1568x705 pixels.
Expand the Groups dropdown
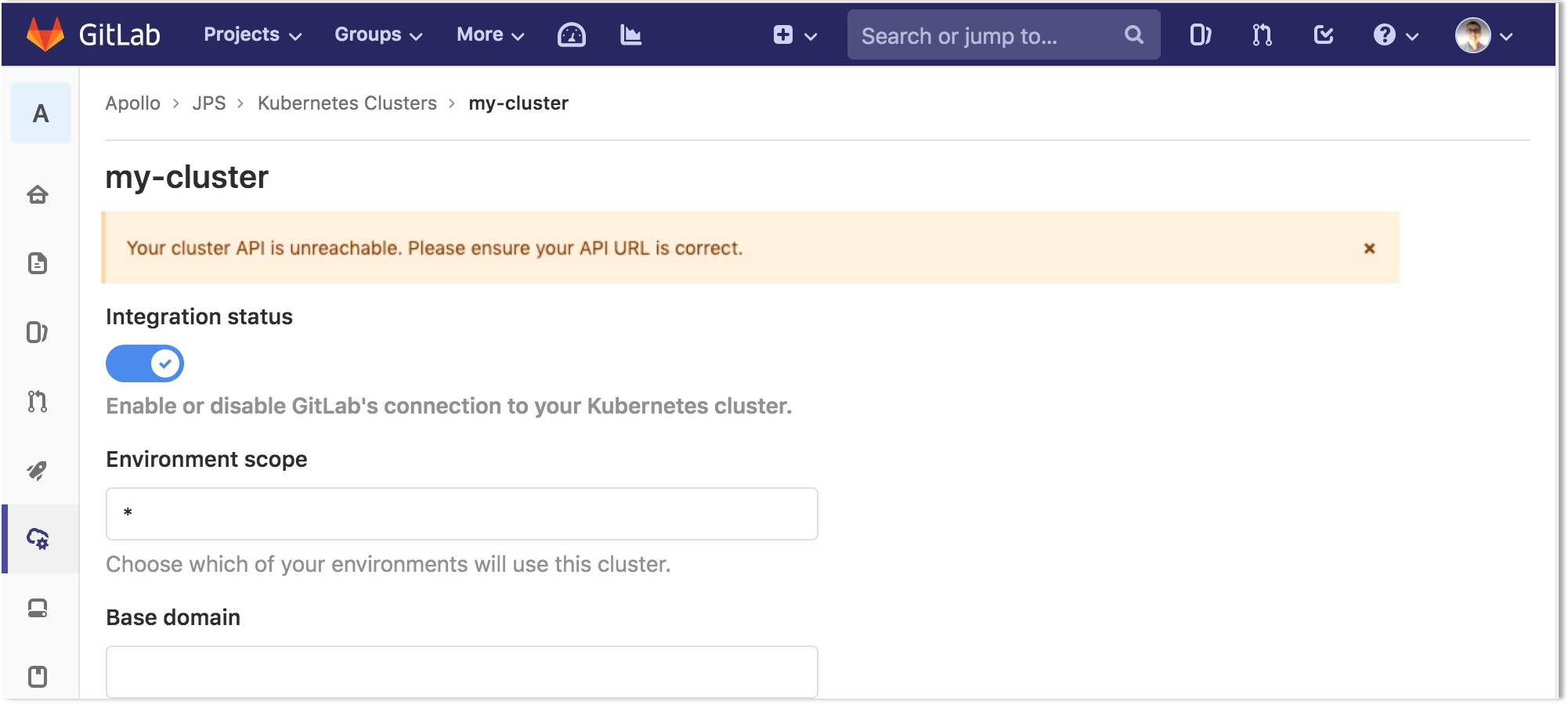[x=378, y=34]
